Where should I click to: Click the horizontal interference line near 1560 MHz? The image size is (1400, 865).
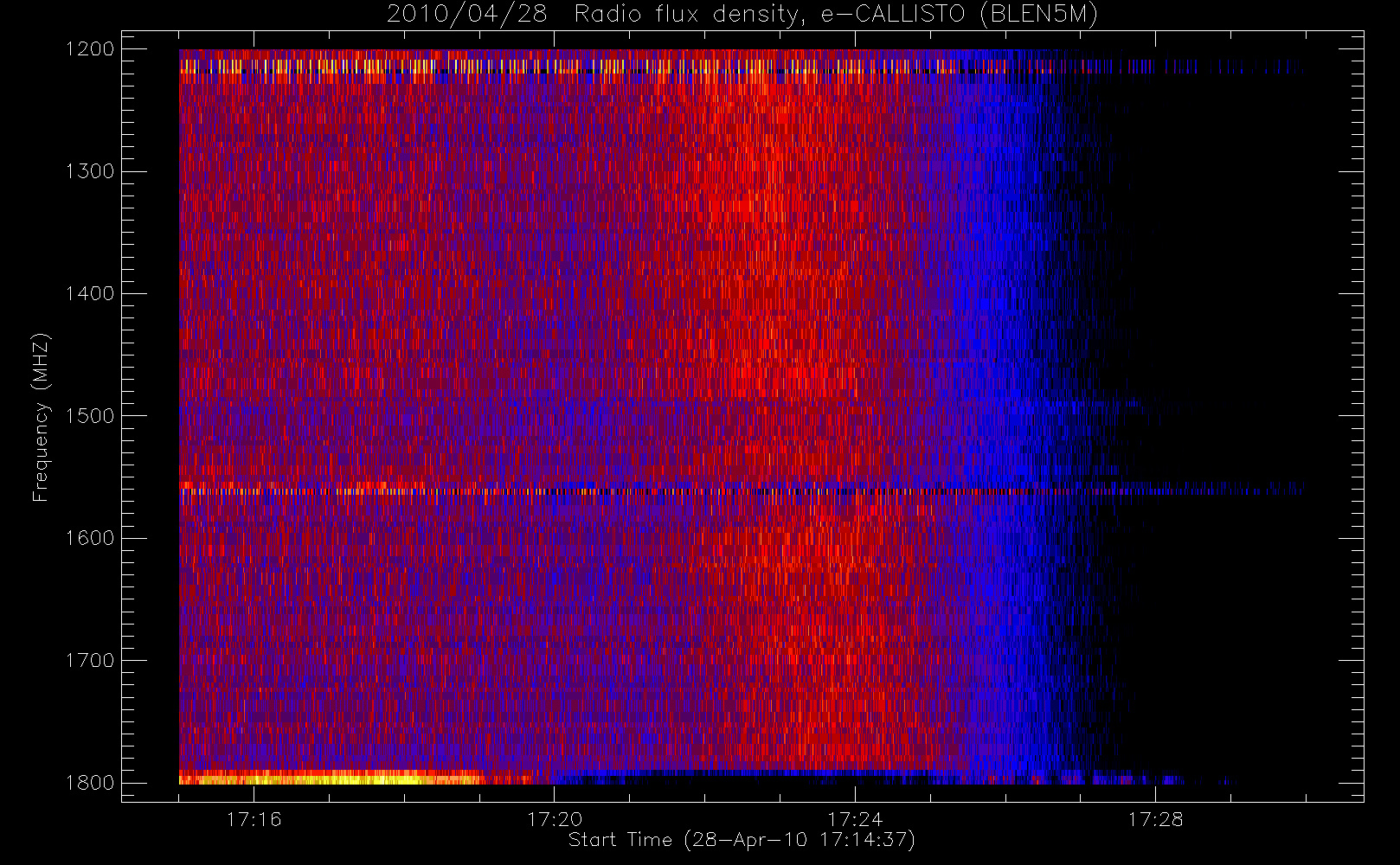(x=742, y=490)
